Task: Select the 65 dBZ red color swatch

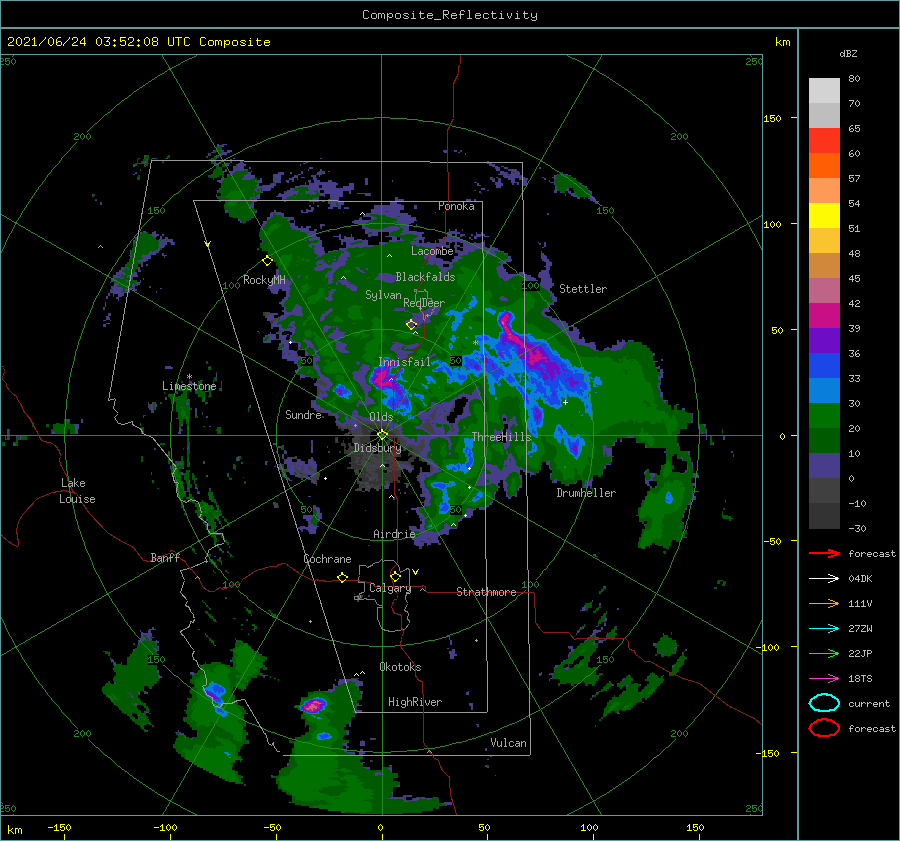Action: 824,141
